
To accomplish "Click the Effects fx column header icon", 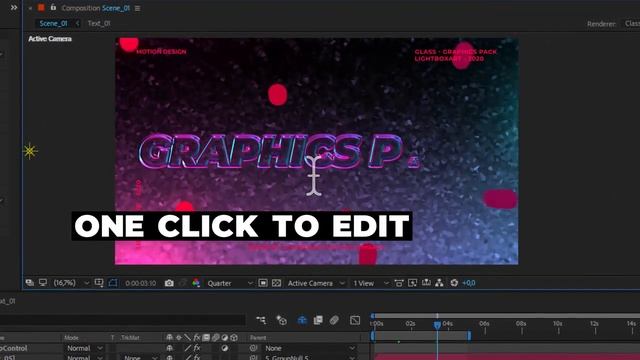I will tap(197, 338).
